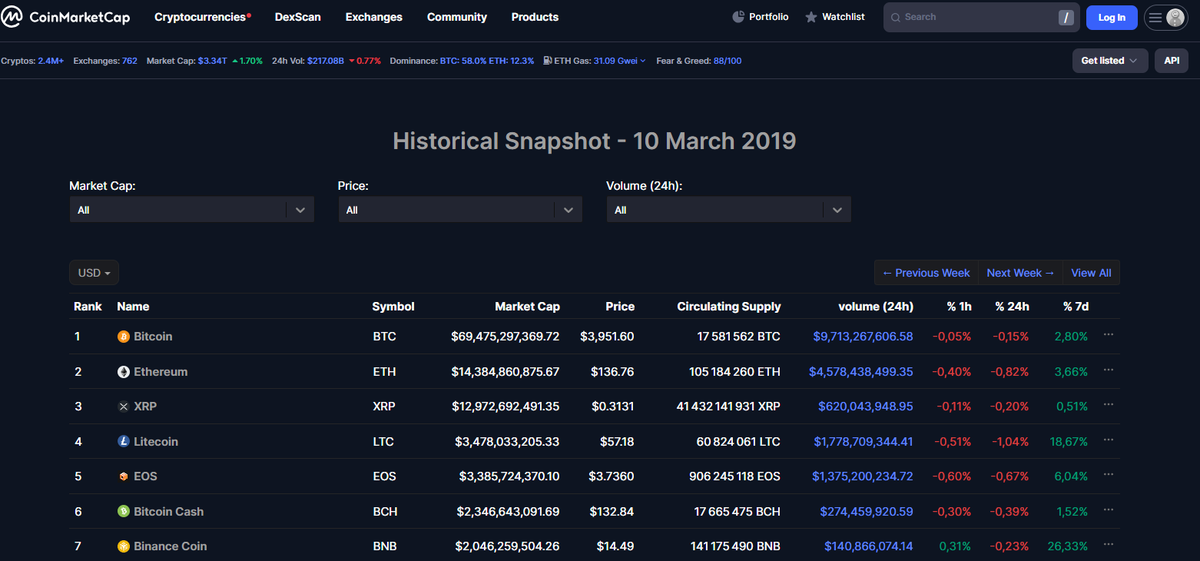Click the Litecoin coin icon
The height and width of the screenshot is (561, 1200).
(124, 442)
